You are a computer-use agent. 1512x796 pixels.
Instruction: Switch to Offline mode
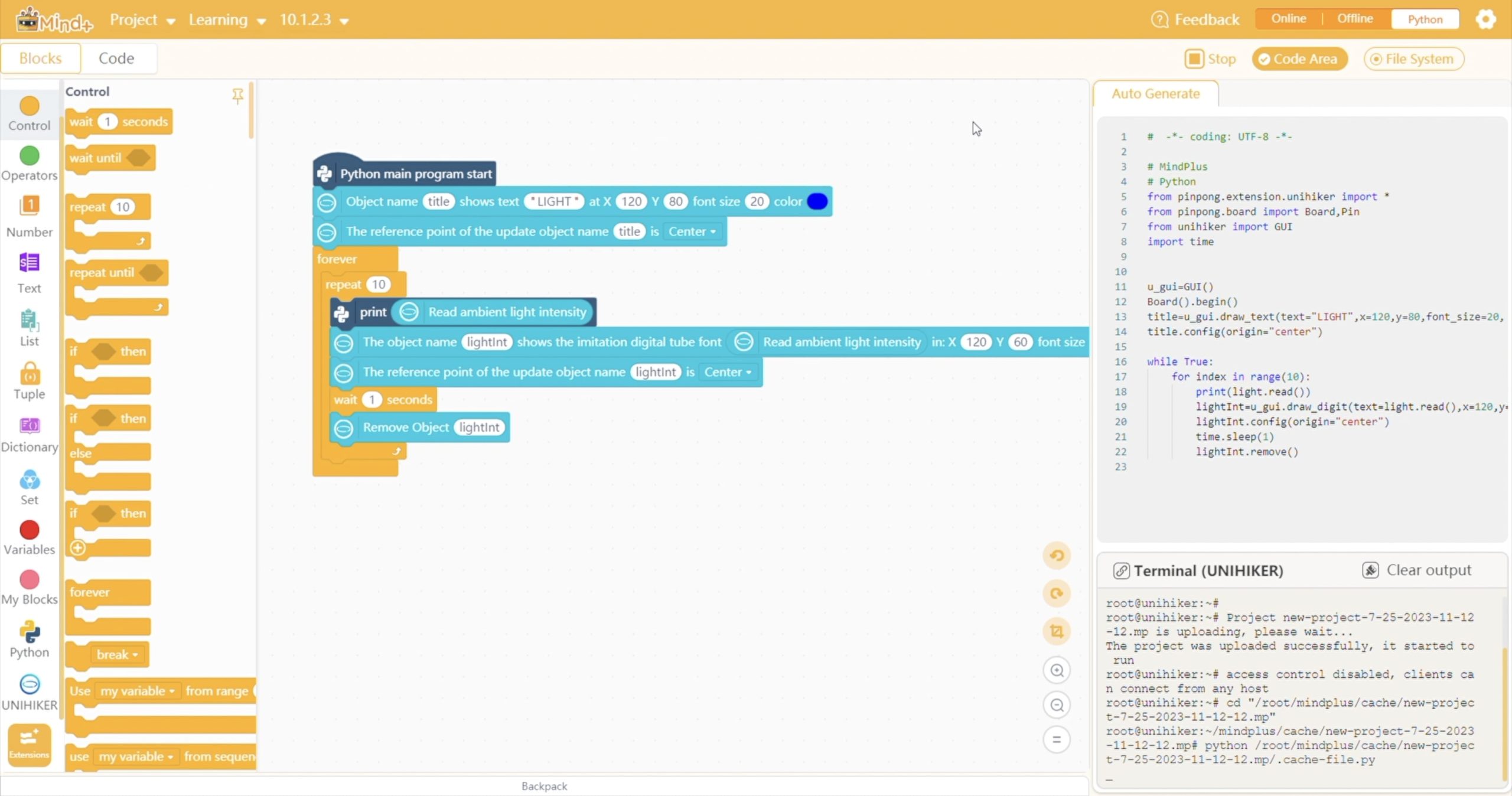(x=1355, y=19)
